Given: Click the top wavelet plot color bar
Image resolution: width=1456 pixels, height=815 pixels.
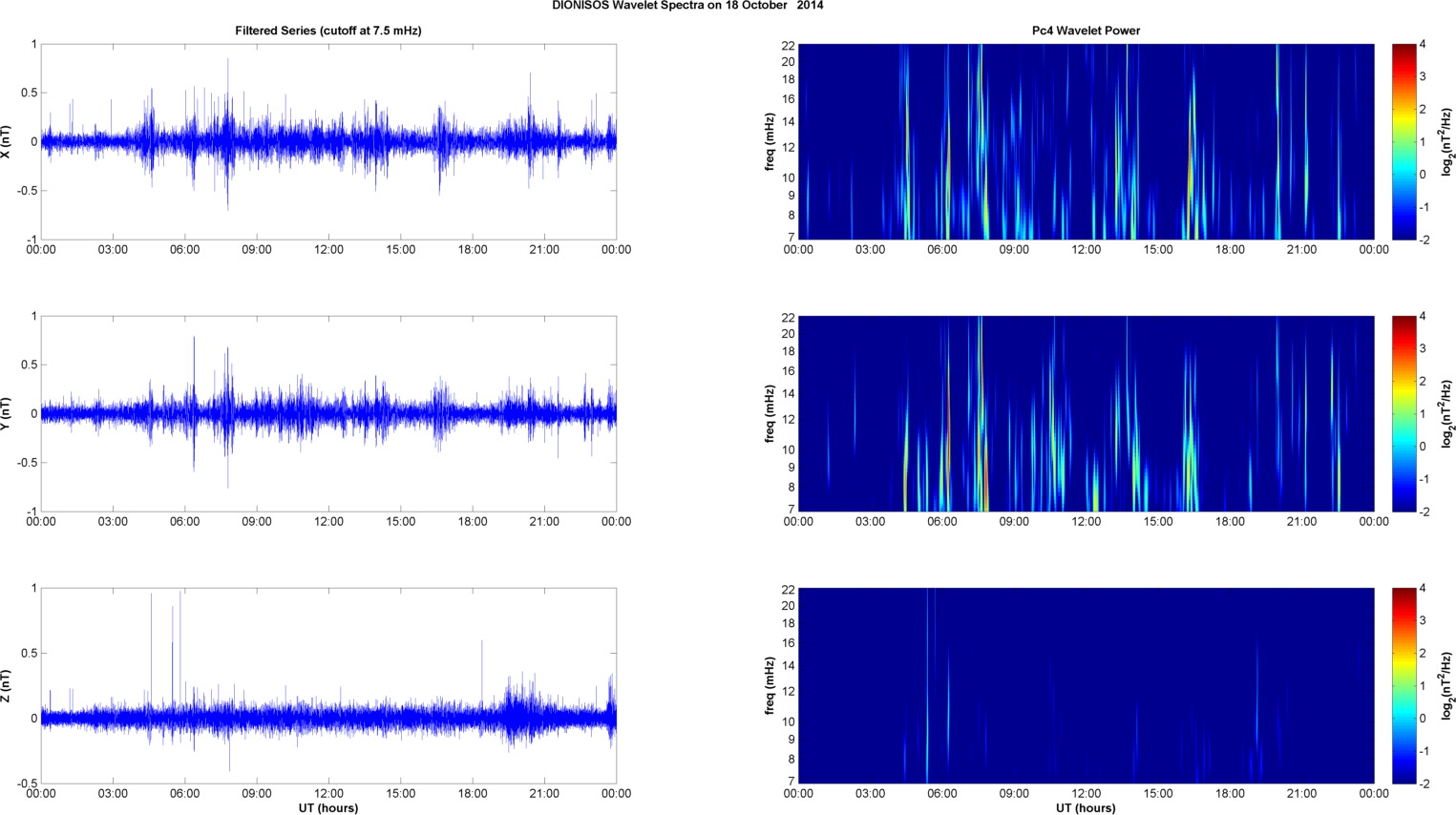Looking at the screenshot, I should tap(1404, 141).
